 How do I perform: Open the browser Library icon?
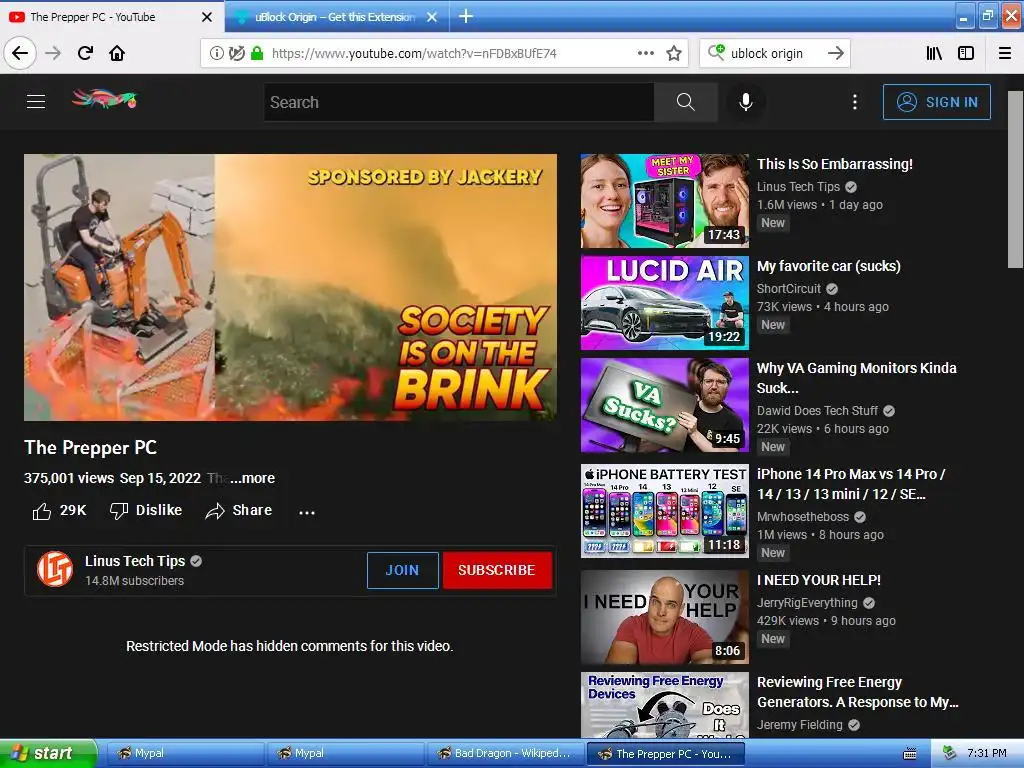pyautogui.click(x=934, y=53)
